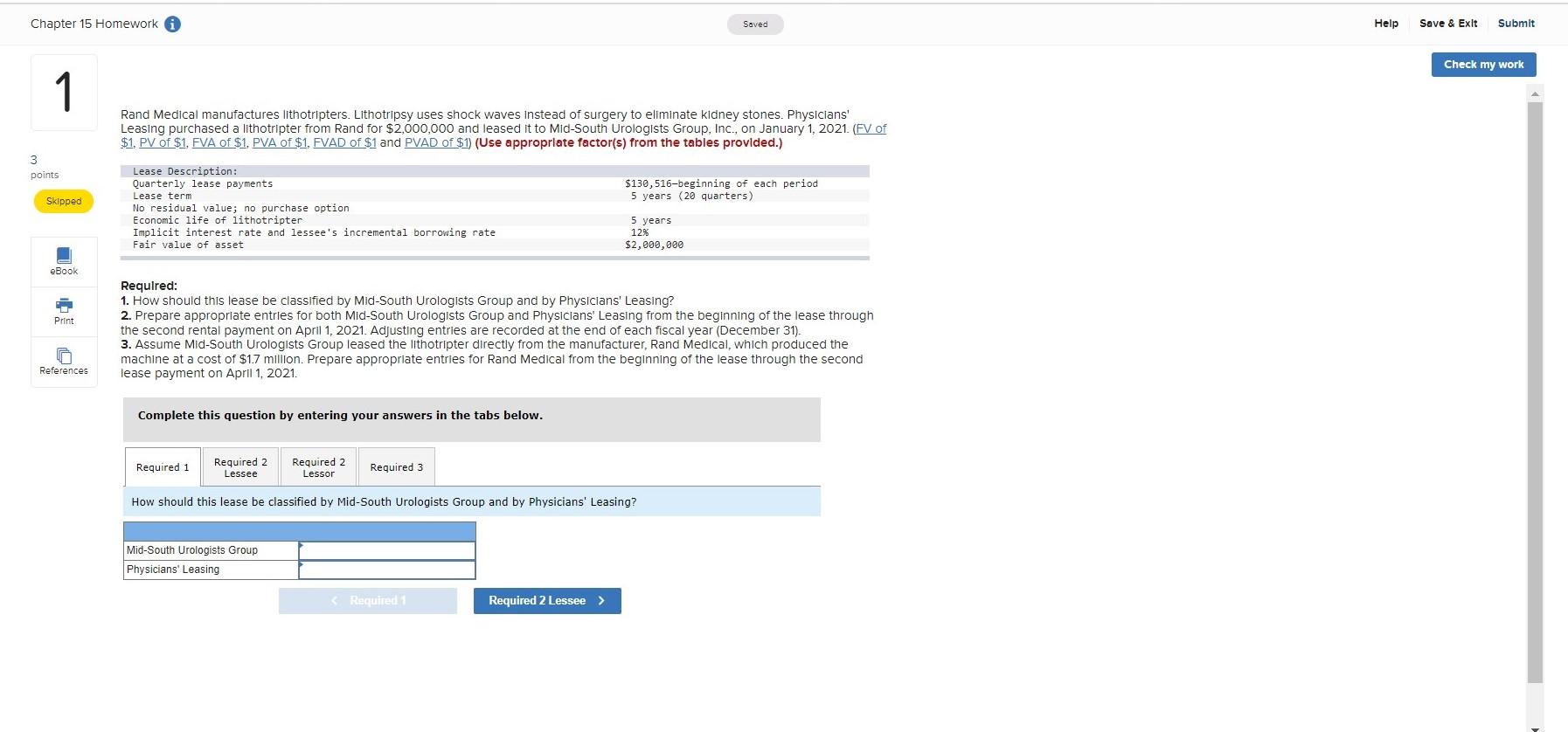Viewport: 1568px width, 732px height.
Task: Click Check my work button
Action: click(x=1483, y=65)
